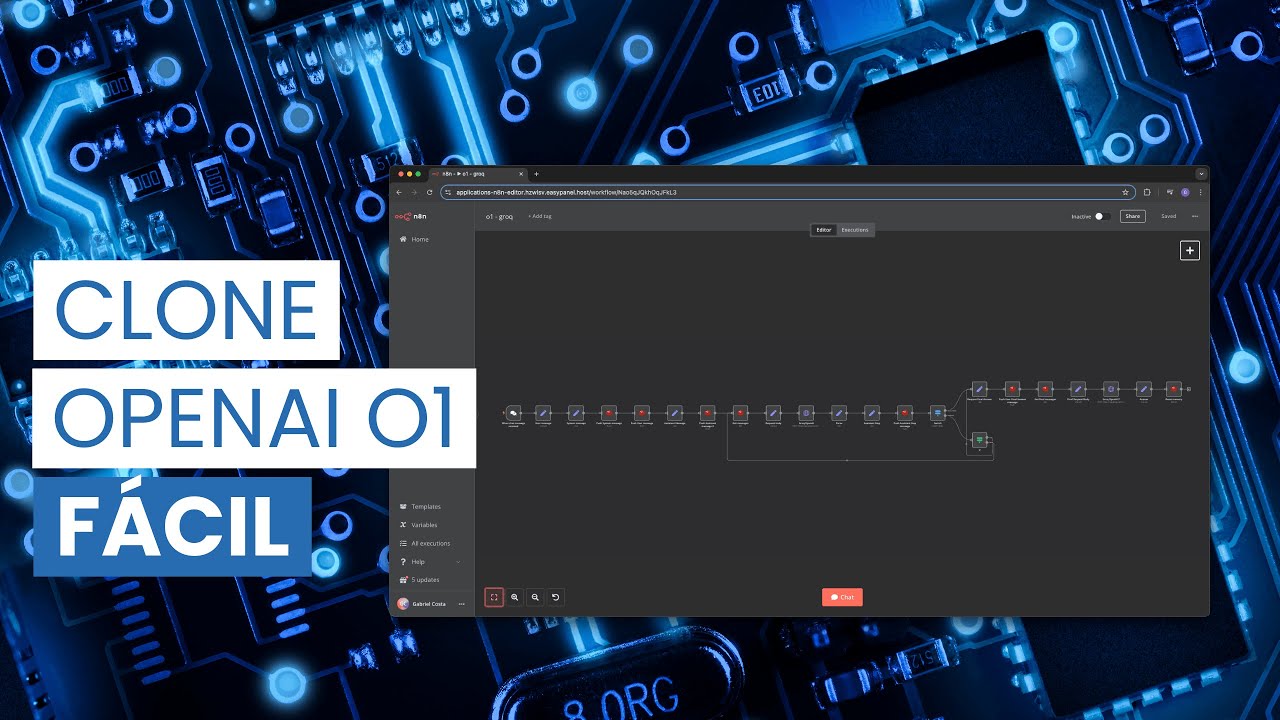Toggle the Inactive workflow switch
1280x720 pixels.
tap(1102, 216)
